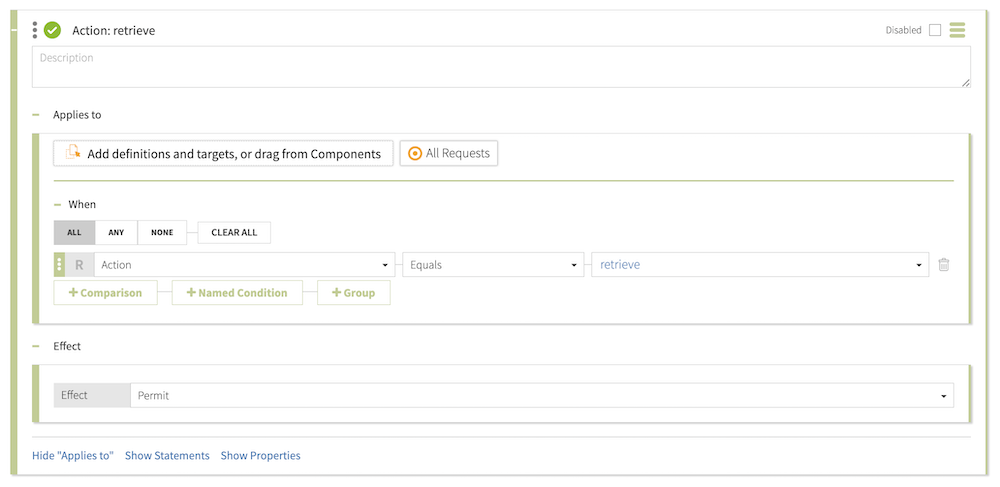Open the Permit effect dropdown

(541, 396)
